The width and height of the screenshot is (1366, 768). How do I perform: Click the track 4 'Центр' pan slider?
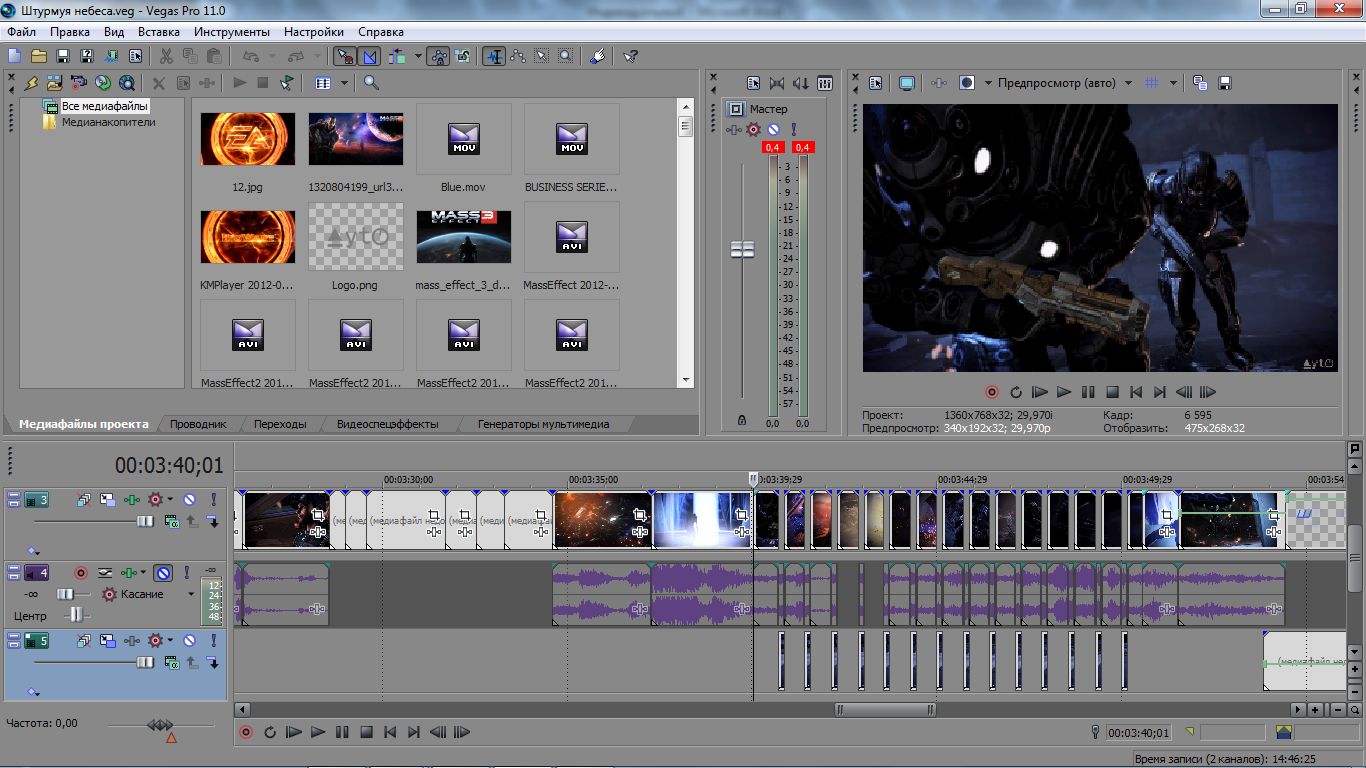[75, 615]
